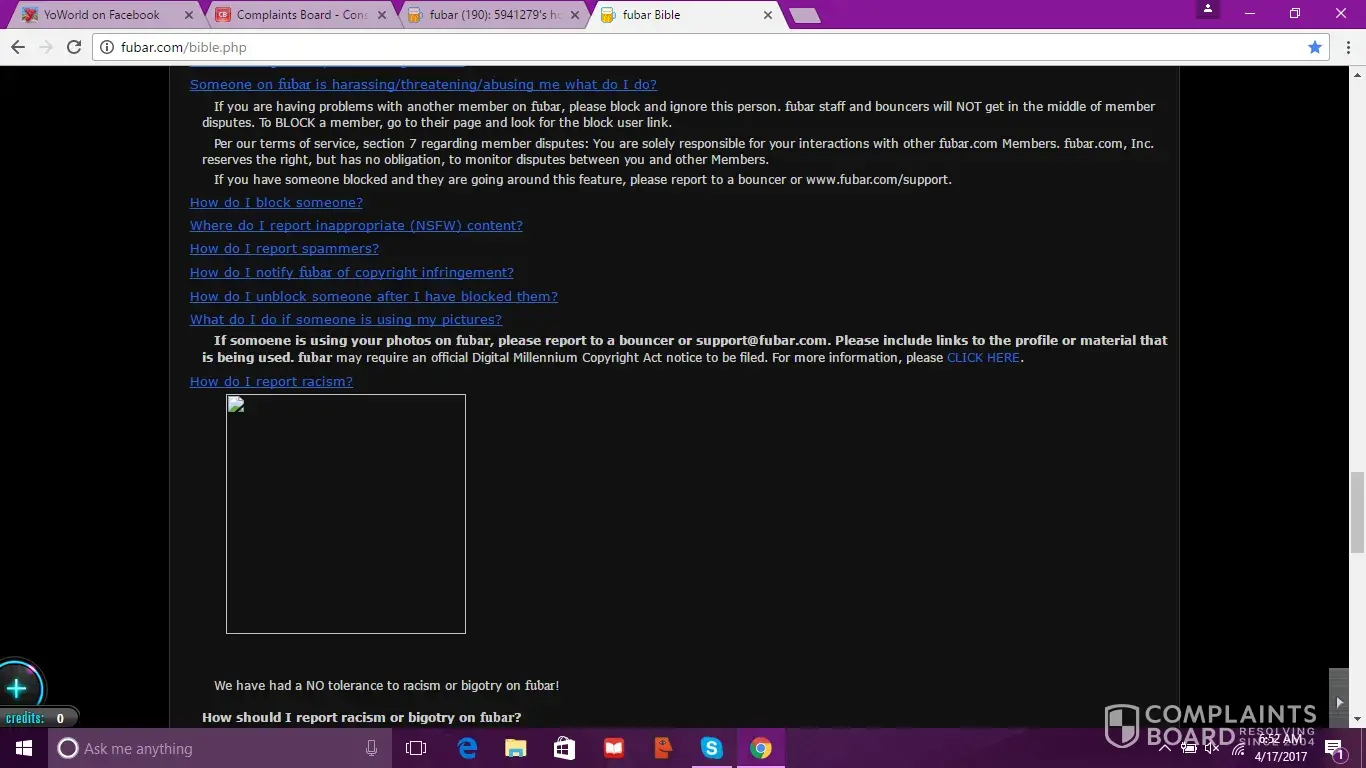
Task: Open the unblock someone question link
Action: click(374, 297)
